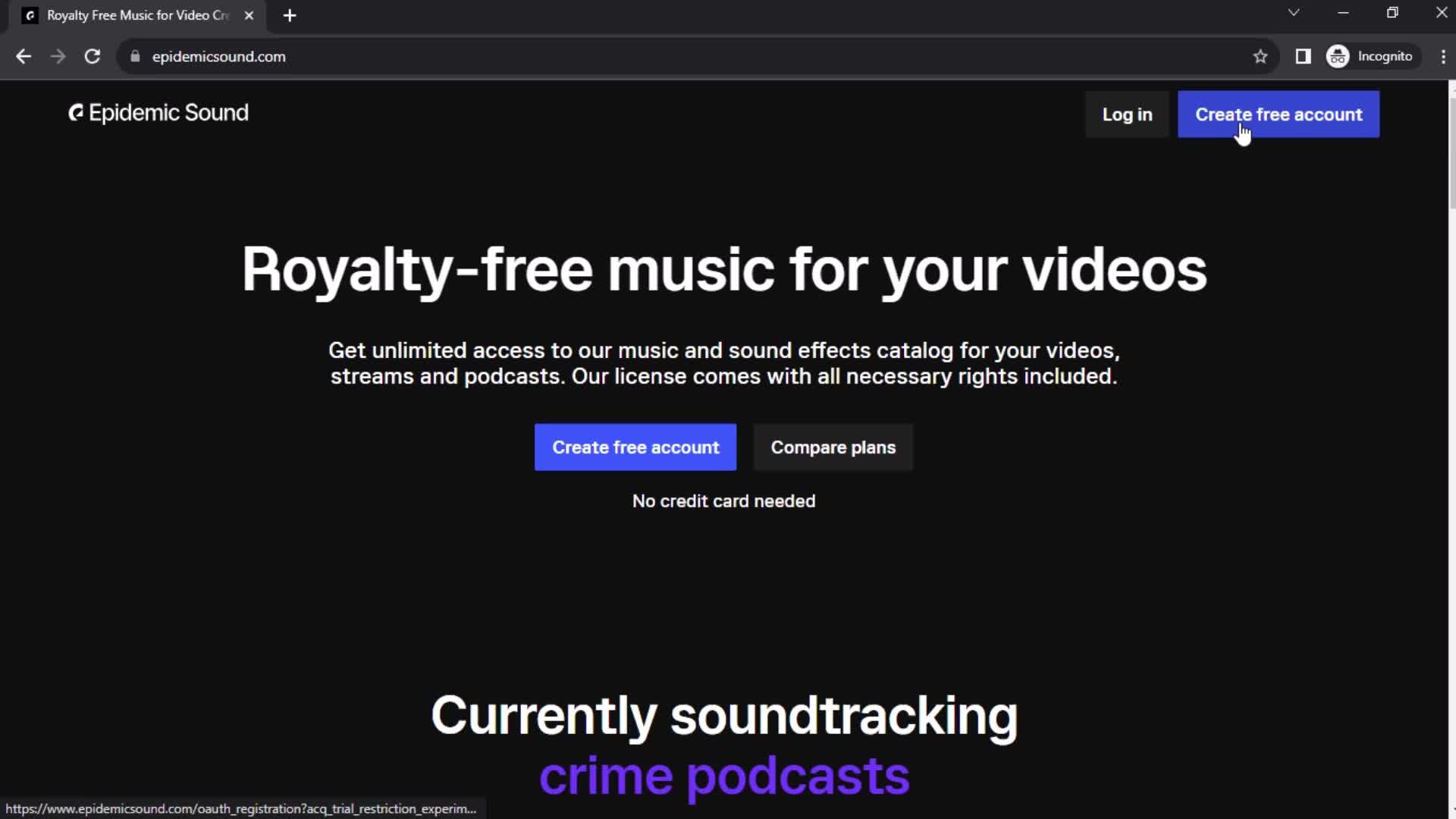The height and width of the screenshot is (819, 1456).
Task: Select the Royalty Free Music tab
Action: pos(137,15)
